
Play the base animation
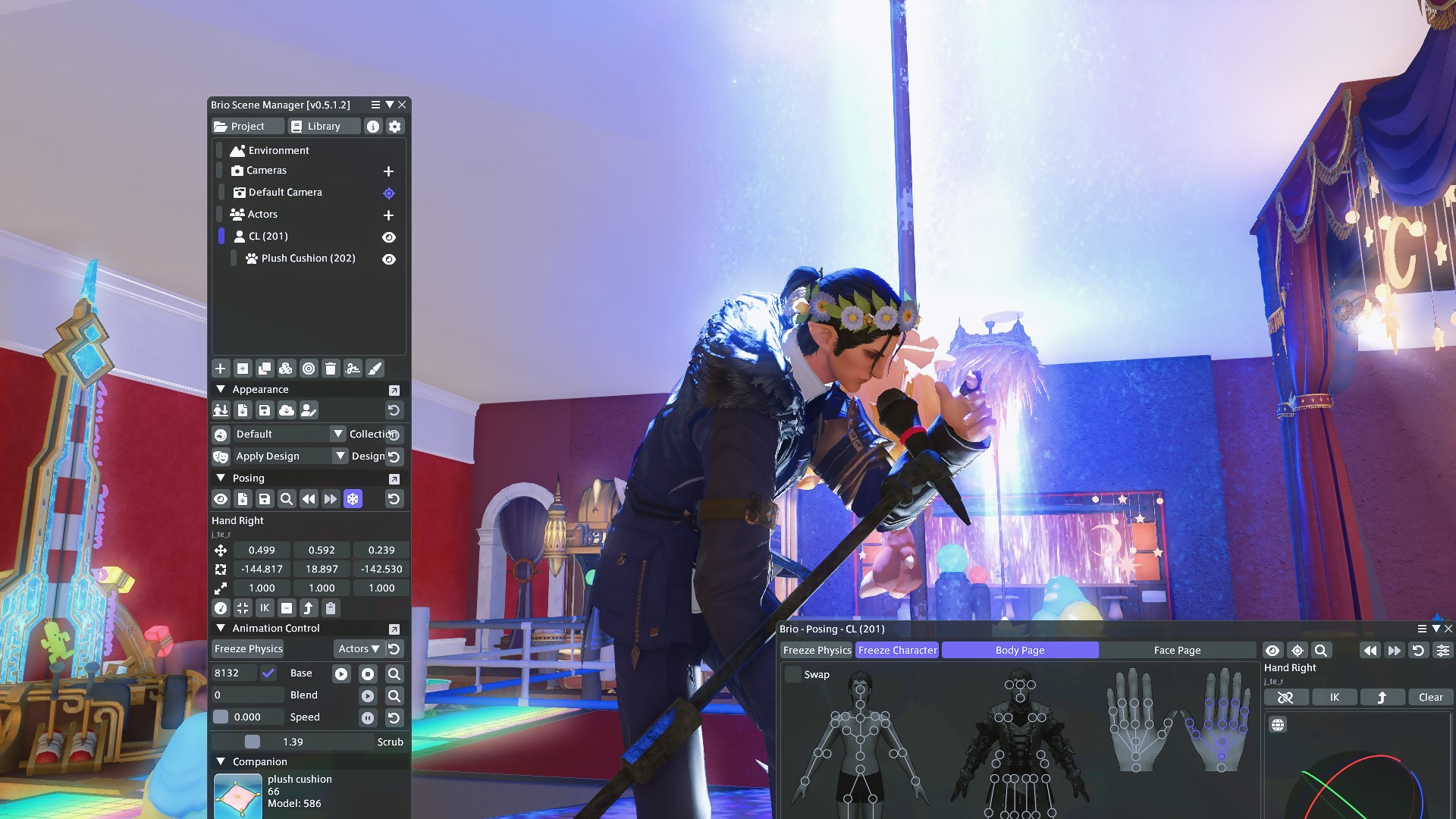341,674
